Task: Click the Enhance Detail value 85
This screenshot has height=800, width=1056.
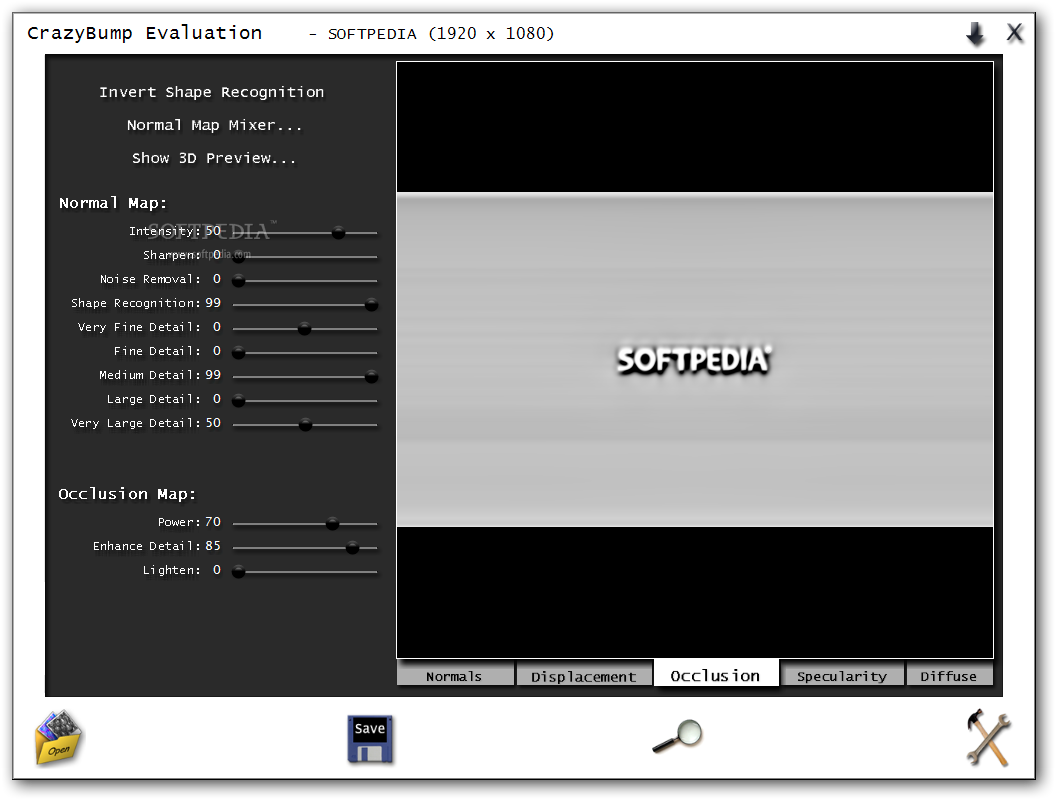Action: point(213,545)
